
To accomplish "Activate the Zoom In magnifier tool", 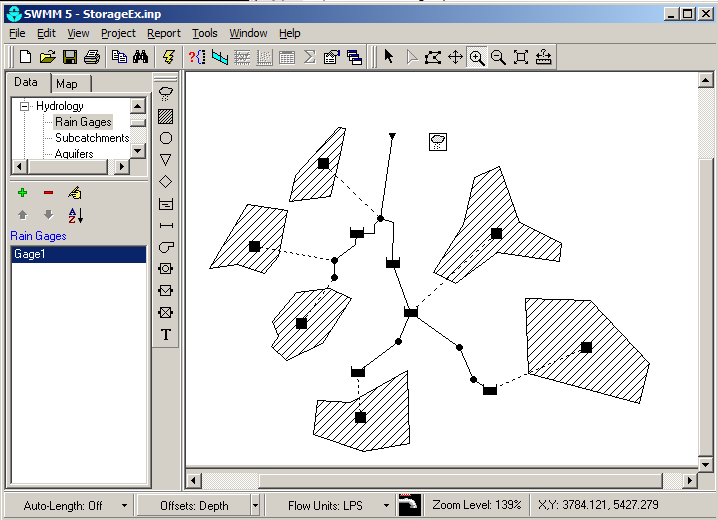I will pyautogui.click(x=477, y=57).
